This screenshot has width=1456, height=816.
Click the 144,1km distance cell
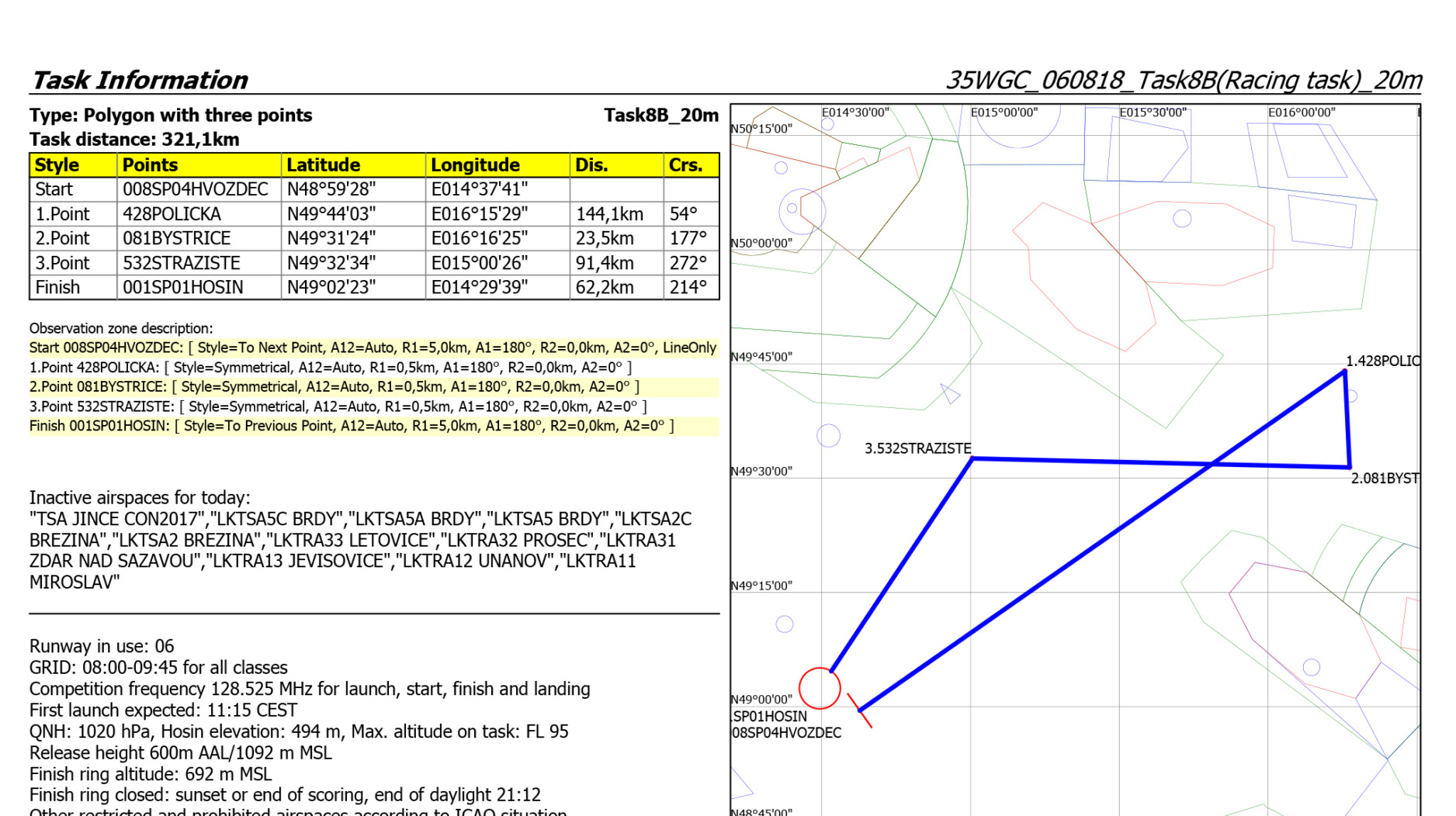click(609, 215)
